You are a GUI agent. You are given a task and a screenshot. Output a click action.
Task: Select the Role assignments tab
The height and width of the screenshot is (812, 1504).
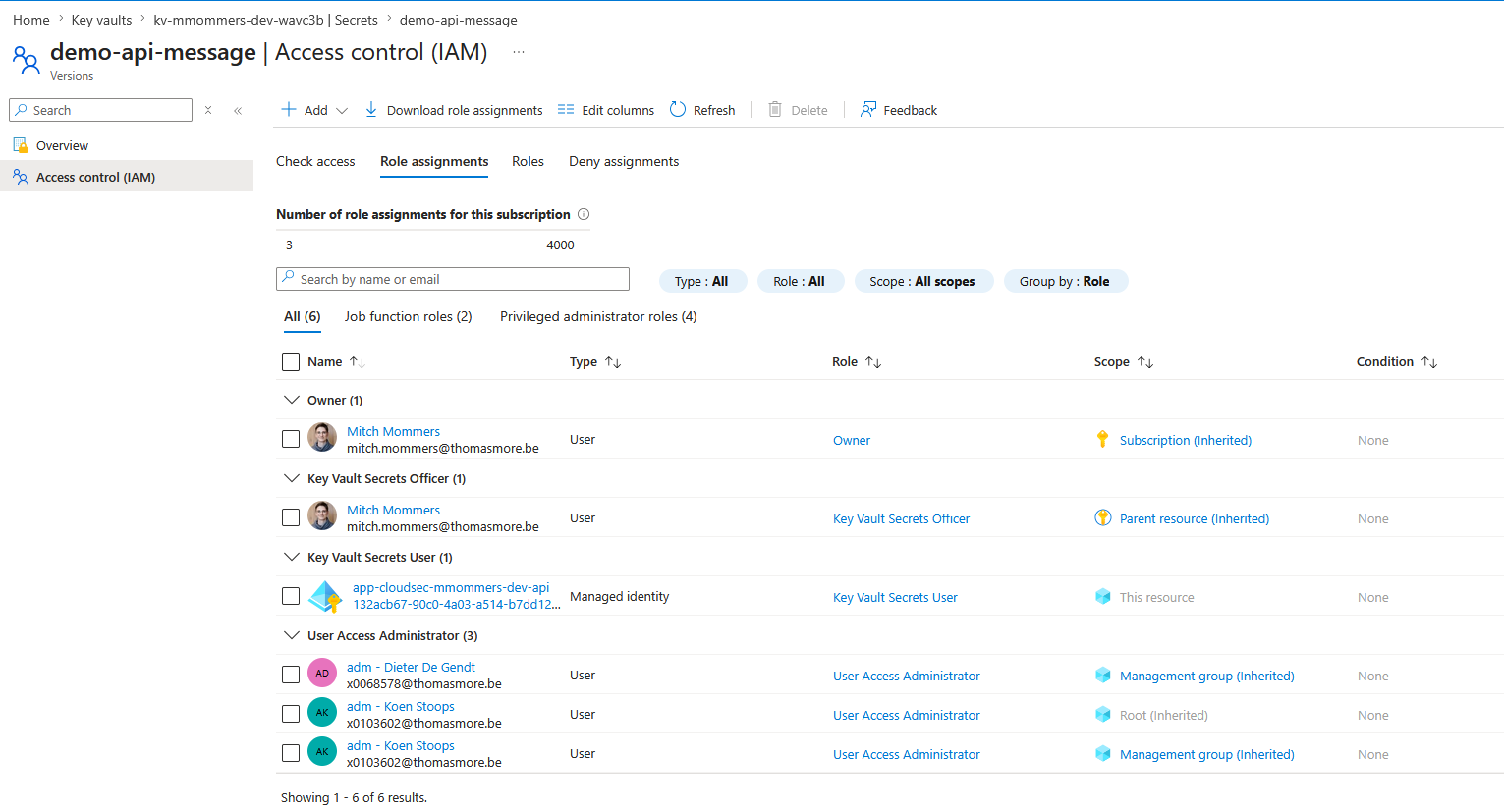pos(434,161)
